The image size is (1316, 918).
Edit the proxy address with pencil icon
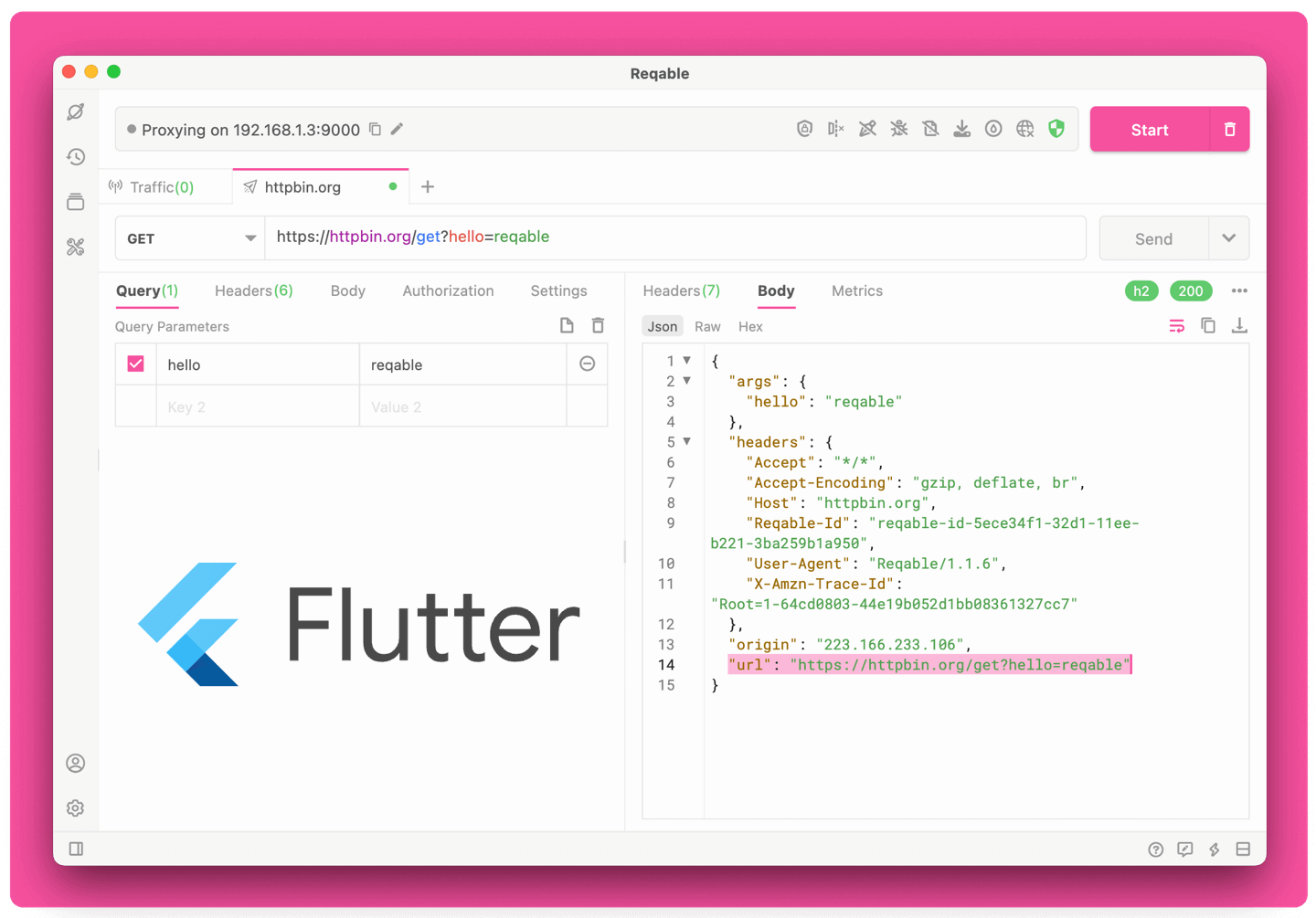[x=397, y=130]
